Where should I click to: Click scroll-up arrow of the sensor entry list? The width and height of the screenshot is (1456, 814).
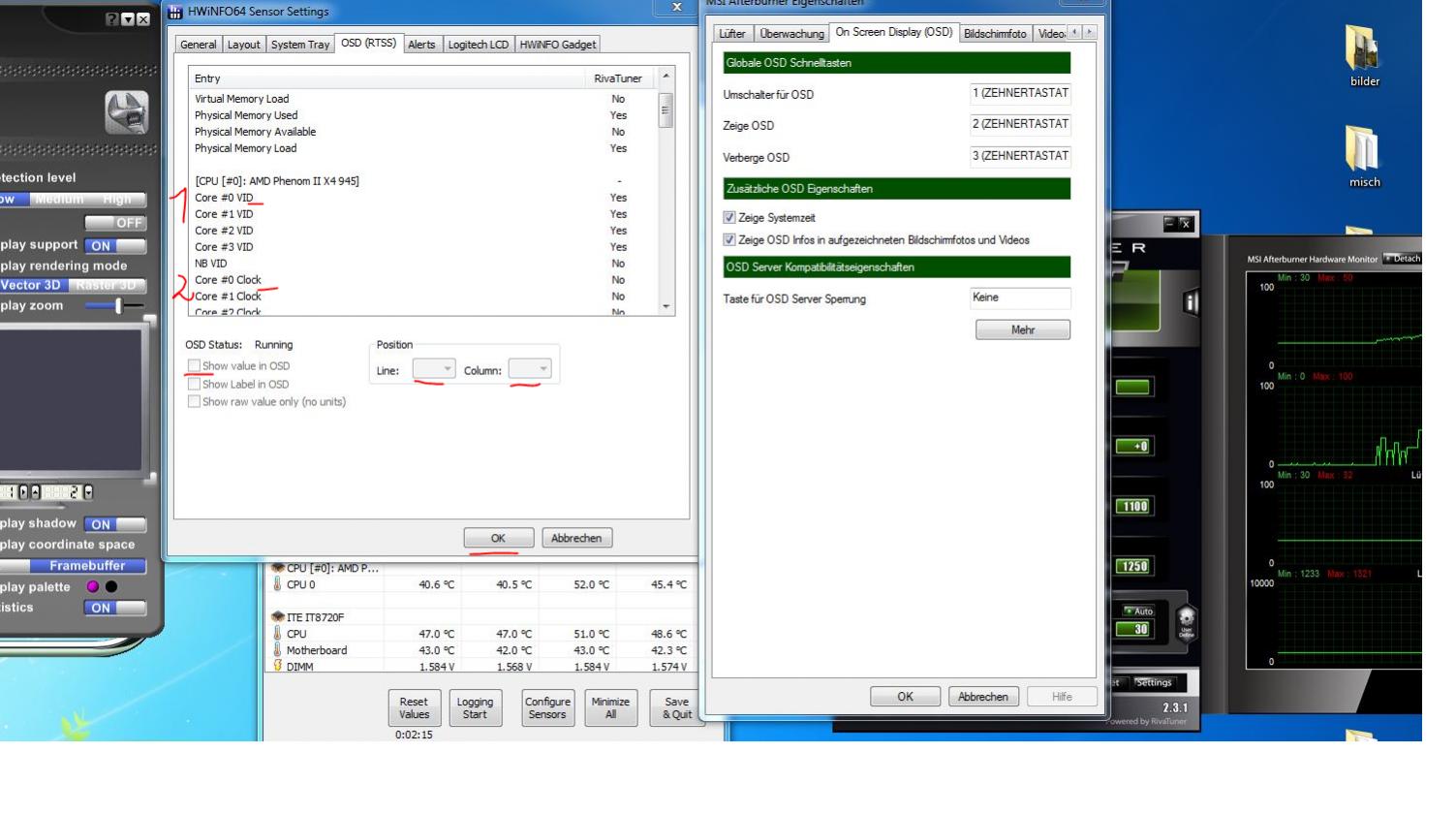[666, 77]
